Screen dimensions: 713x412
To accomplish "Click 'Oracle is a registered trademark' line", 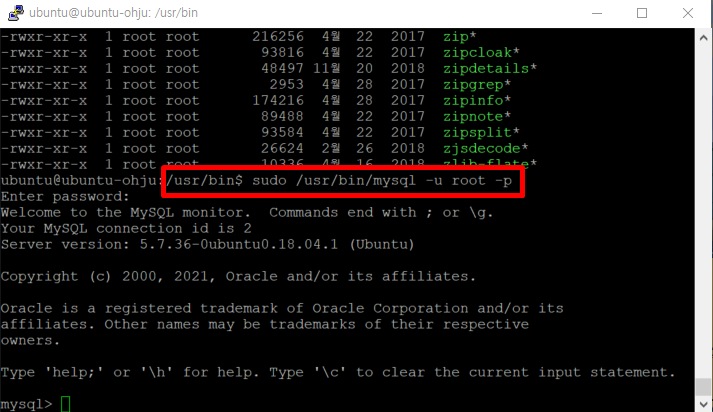I will click(282, 308).
